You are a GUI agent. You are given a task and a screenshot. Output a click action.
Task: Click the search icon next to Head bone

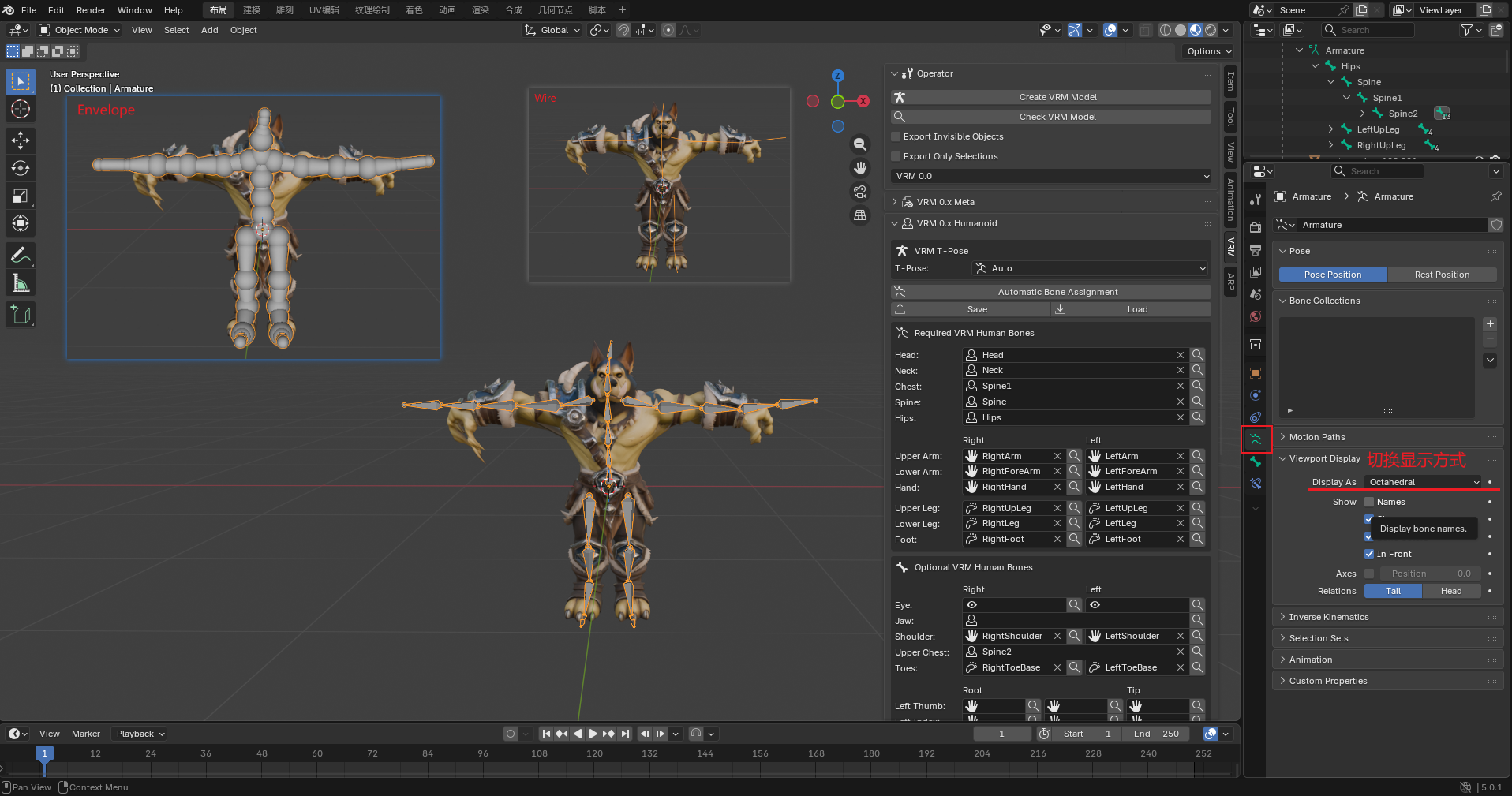[x=1198, y=355]
